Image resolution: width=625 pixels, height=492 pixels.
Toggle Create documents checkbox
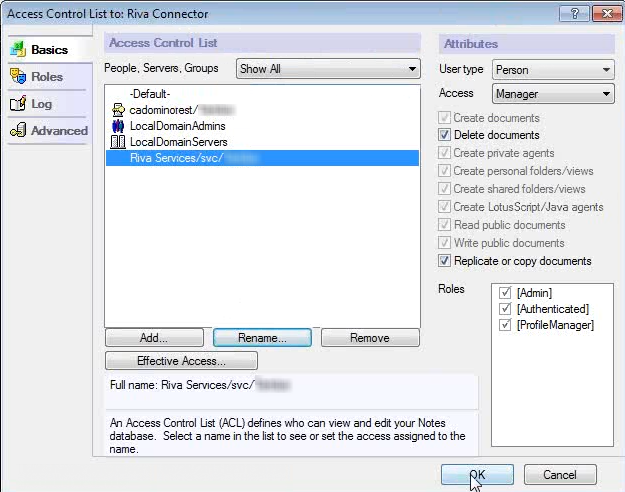(x=444, y=118)
